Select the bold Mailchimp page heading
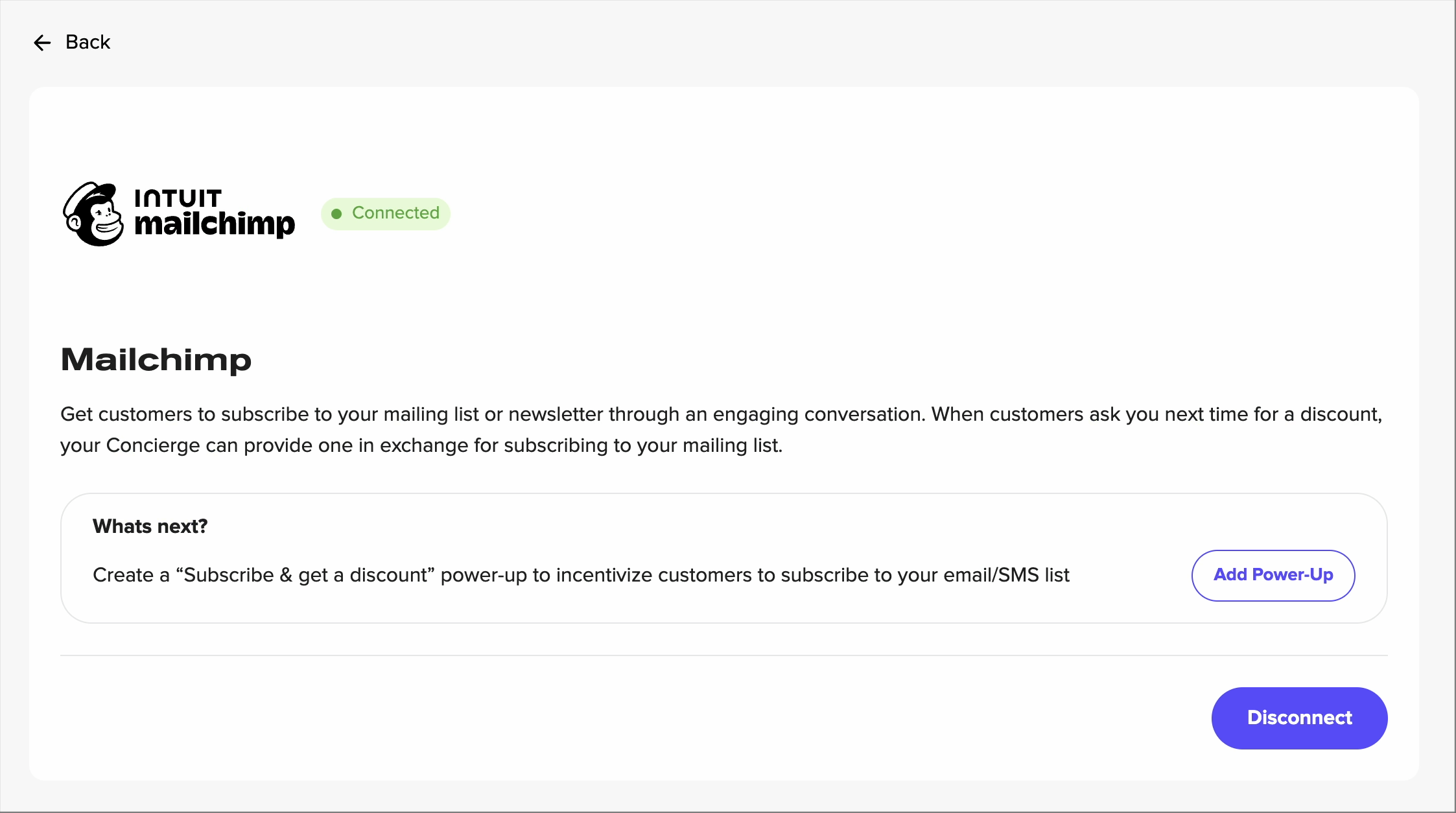The image size is (1456, 813). coord(156,360)
